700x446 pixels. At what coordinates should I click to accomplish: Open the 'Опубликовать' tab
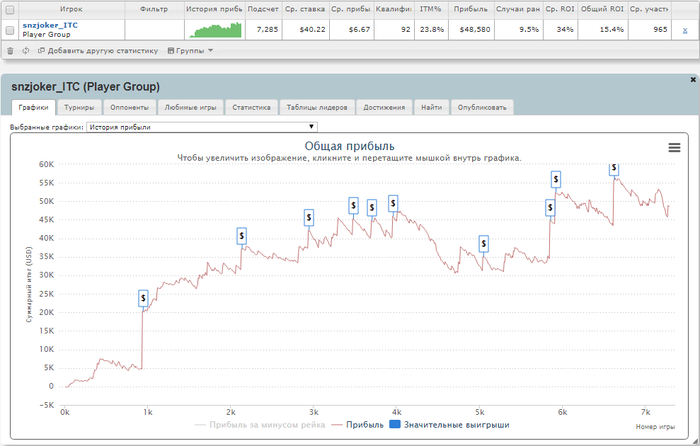(x=482, y=107)
